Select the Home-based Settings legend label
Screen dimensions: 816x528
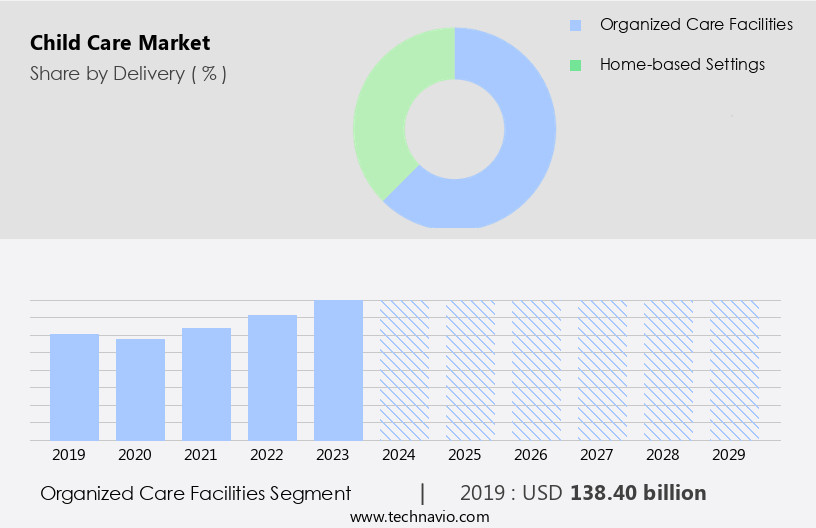[682, 64]
